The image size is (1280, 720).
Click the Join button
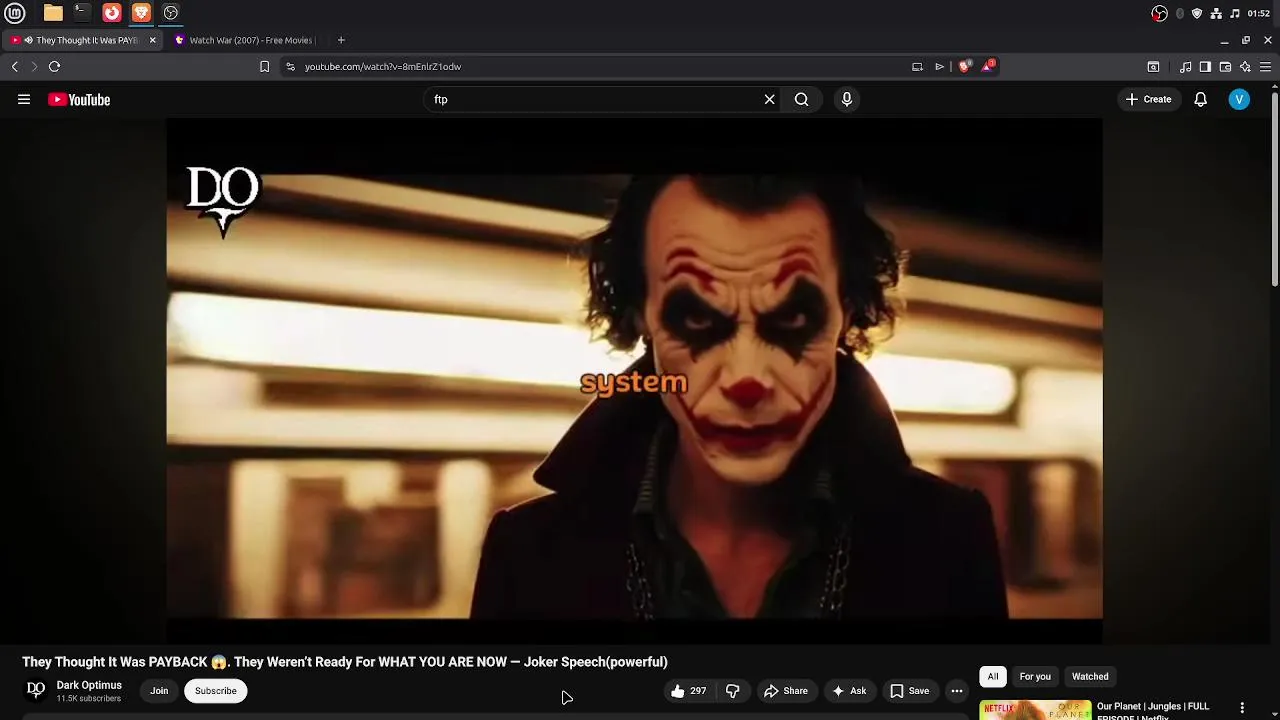point(159,691)
